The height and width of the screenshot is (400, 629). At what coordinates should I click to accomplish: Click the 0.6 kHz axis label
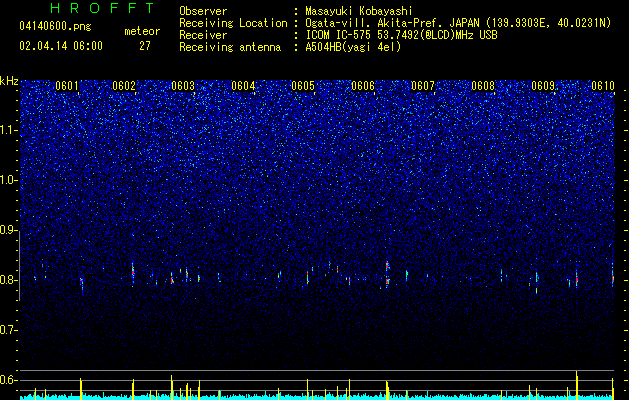(x=9, y=380)
